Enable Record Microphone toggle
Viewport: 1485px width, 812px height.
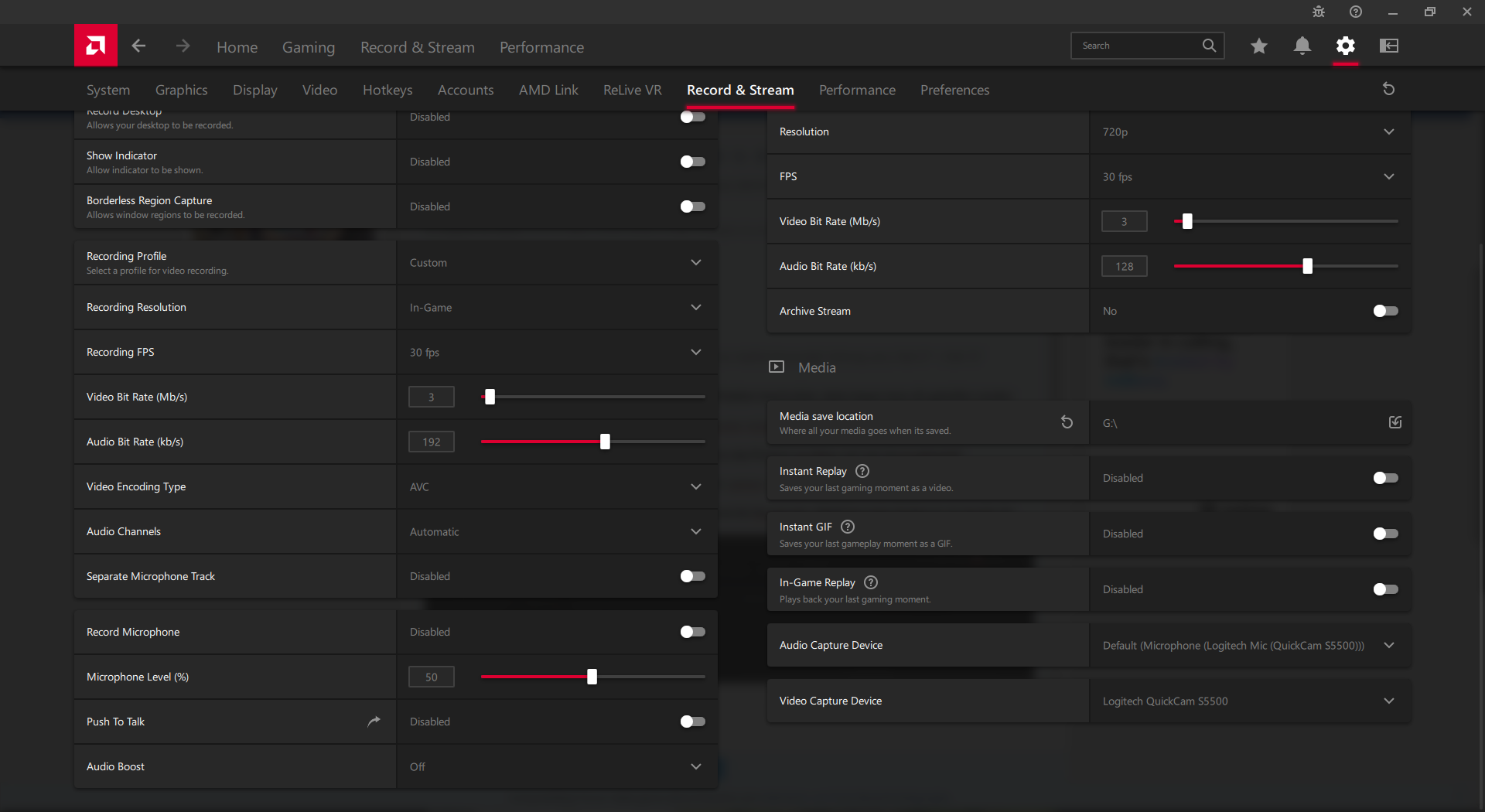(x=692, y=632)
